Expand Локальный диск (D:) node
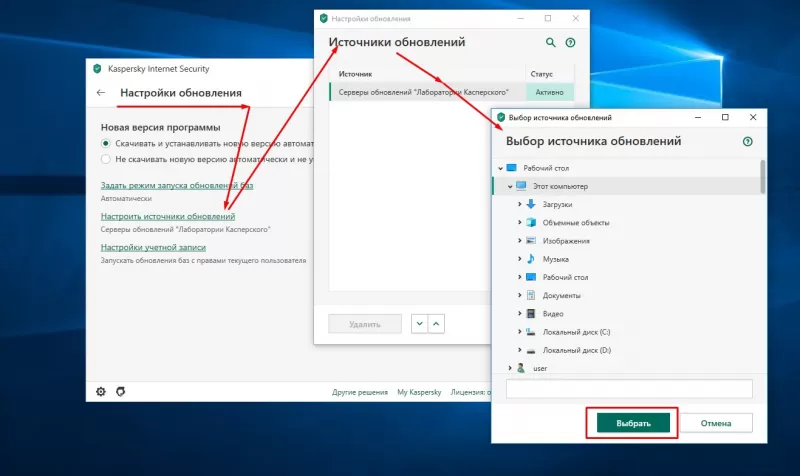This screenshot has height=476, width=800. (519, 350)
